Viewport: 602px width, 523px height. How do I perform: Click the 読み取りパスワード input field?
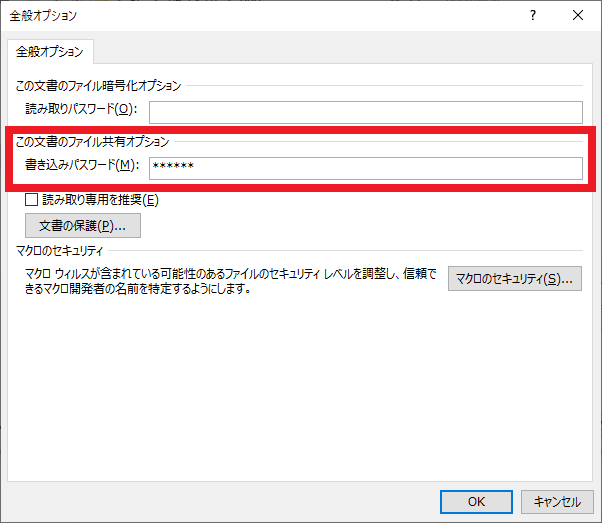coord(366,113)
